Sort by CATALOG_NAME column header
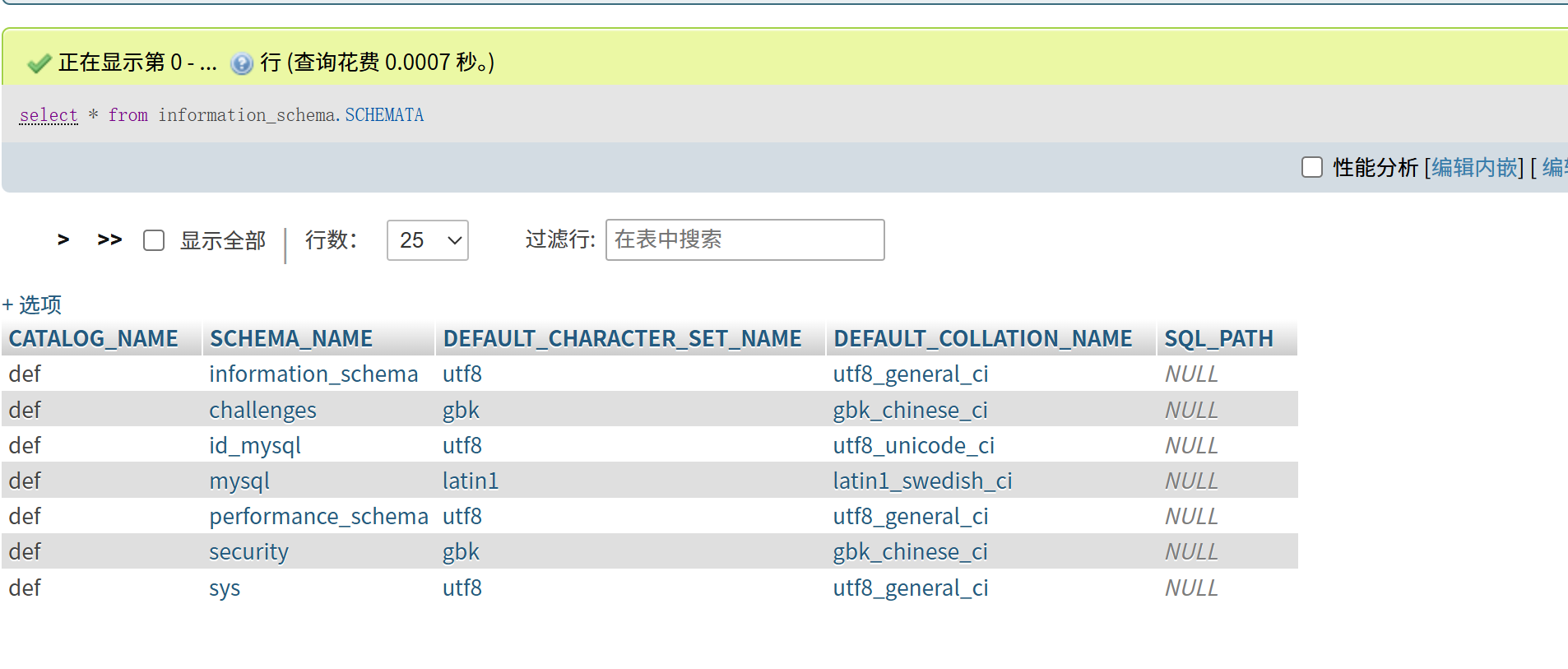 point(93,338)
